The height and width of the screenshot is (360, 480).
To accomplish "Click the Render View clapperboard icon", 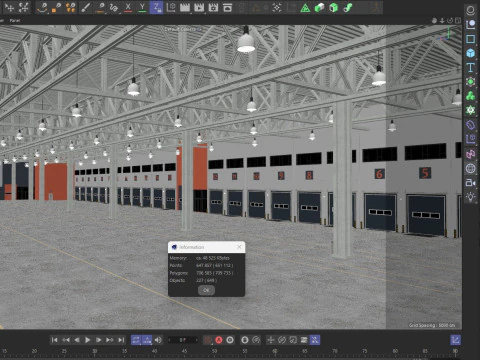I will point(185,7).
